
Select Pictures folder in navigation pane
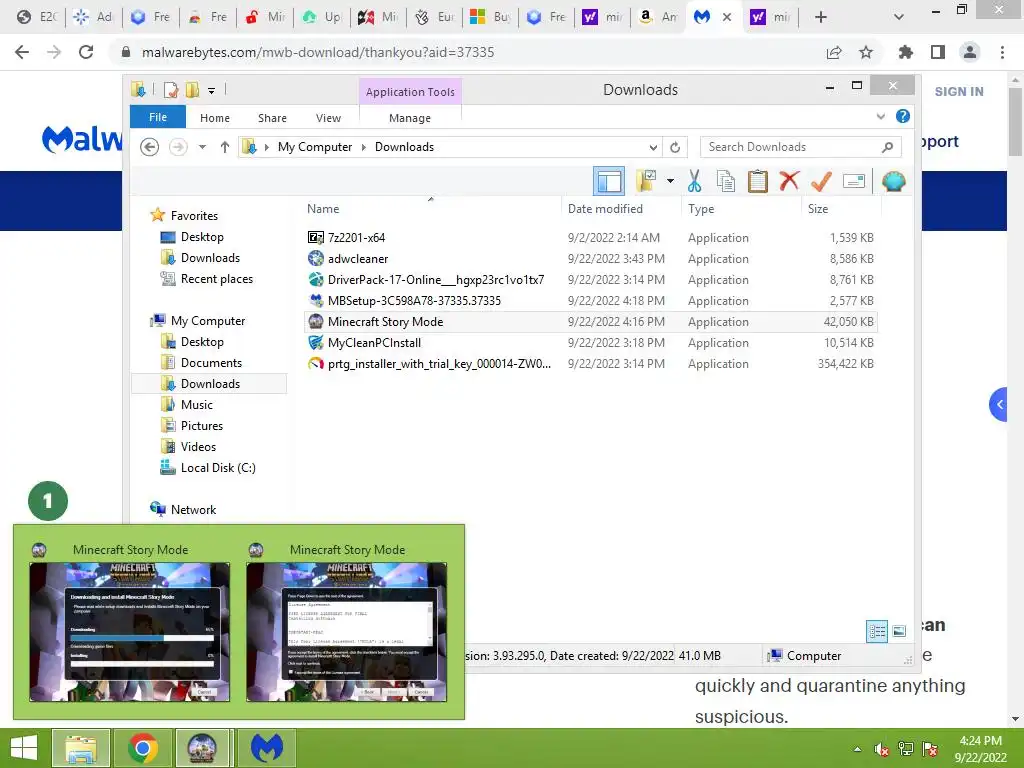point(202,425)
